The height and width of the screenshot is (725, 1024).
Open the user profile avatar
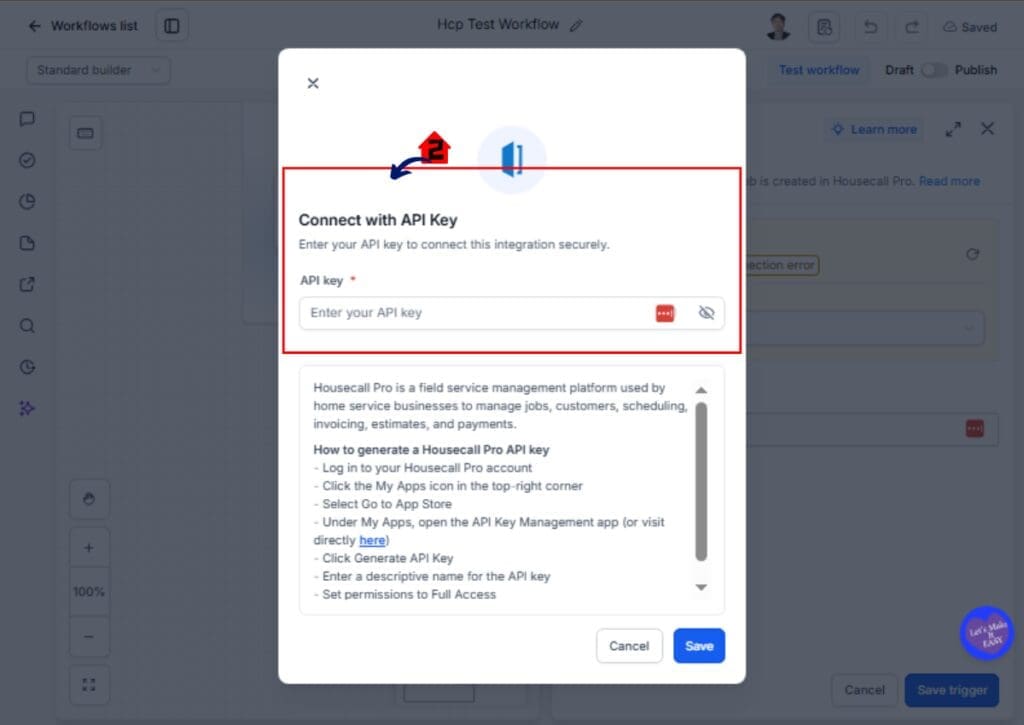tap(778, 27)
